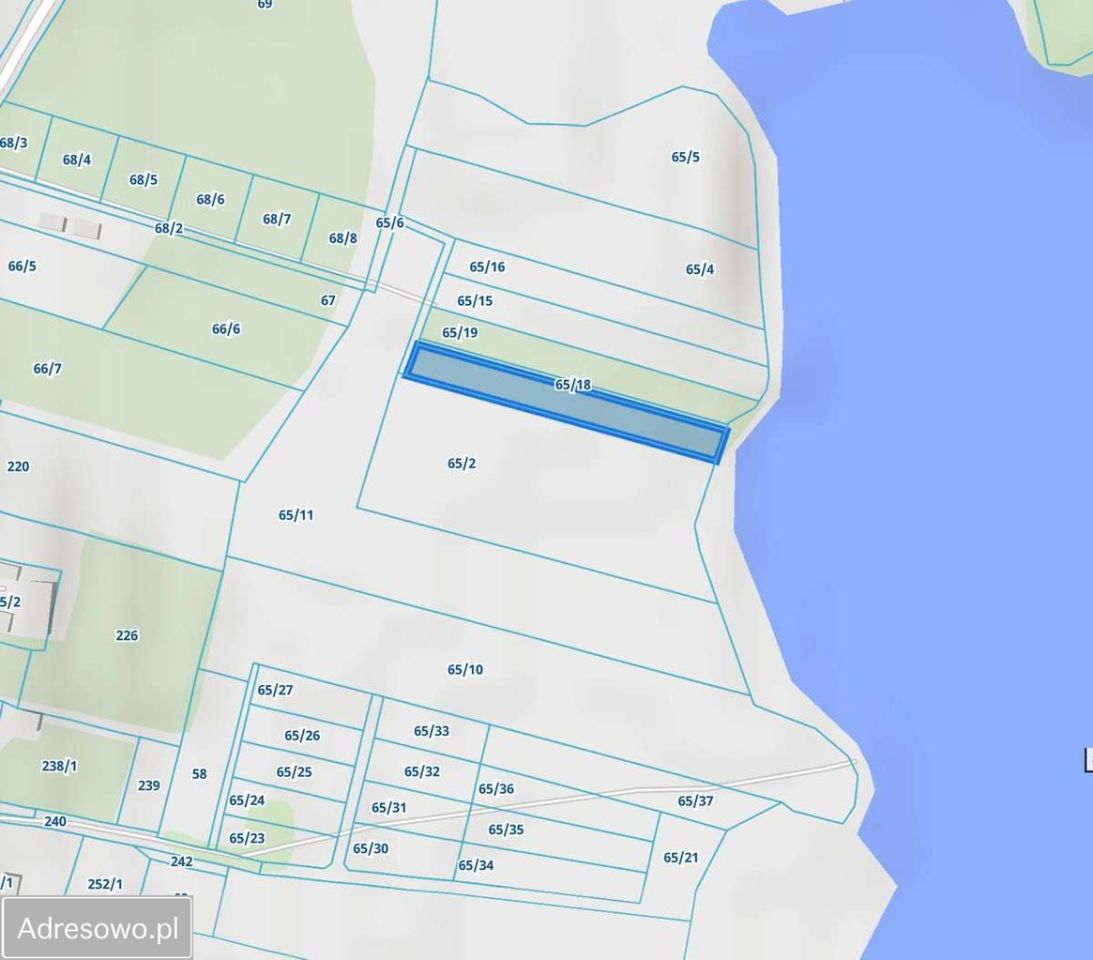Viewport: 1093px width, 960px height.
Task: Click parcel label 68/4
Action: 77,160
